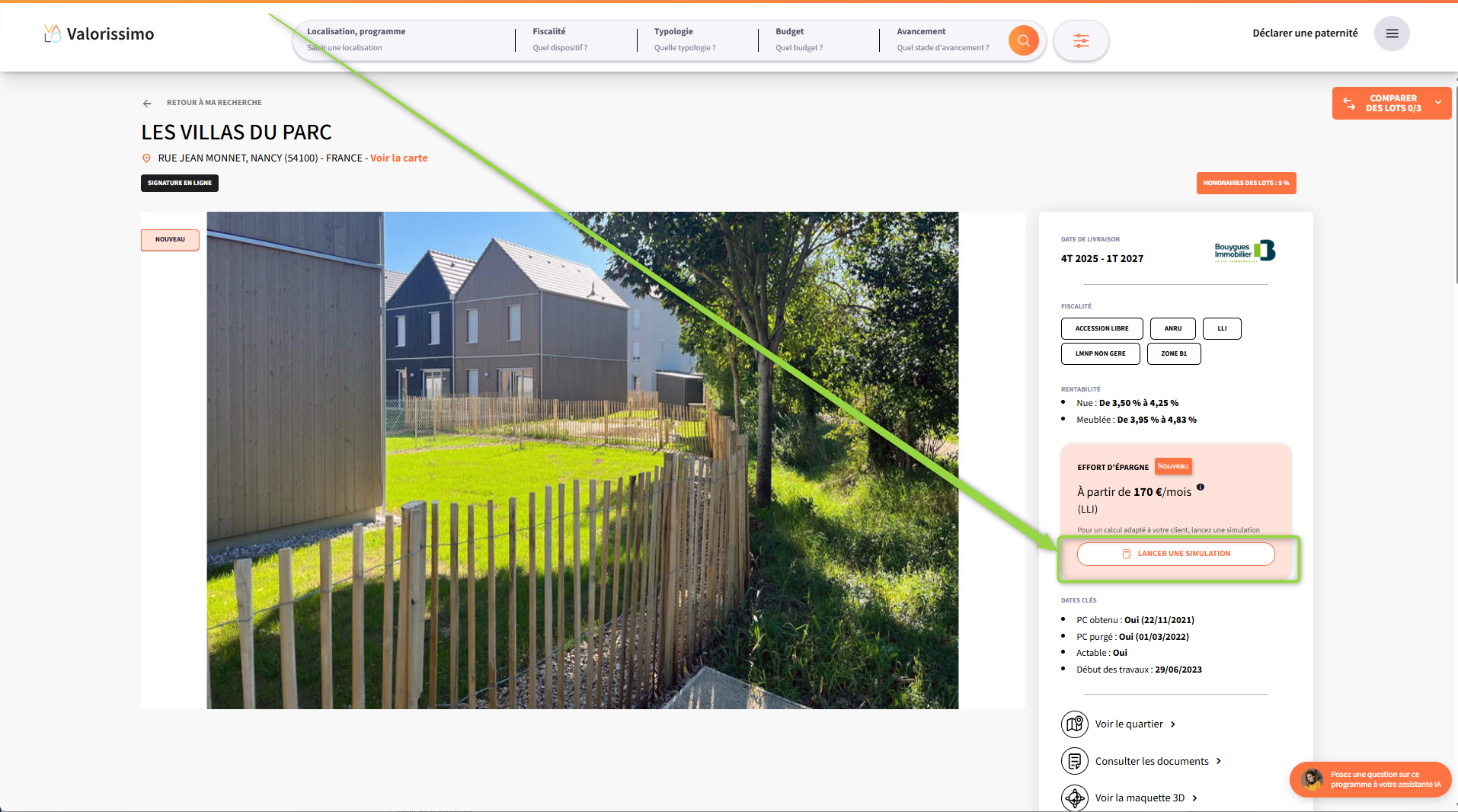This screenshot has height=812, width=1458.
Task: Click the info icon next to 170 €/mois
Action: coord(1200,488)
